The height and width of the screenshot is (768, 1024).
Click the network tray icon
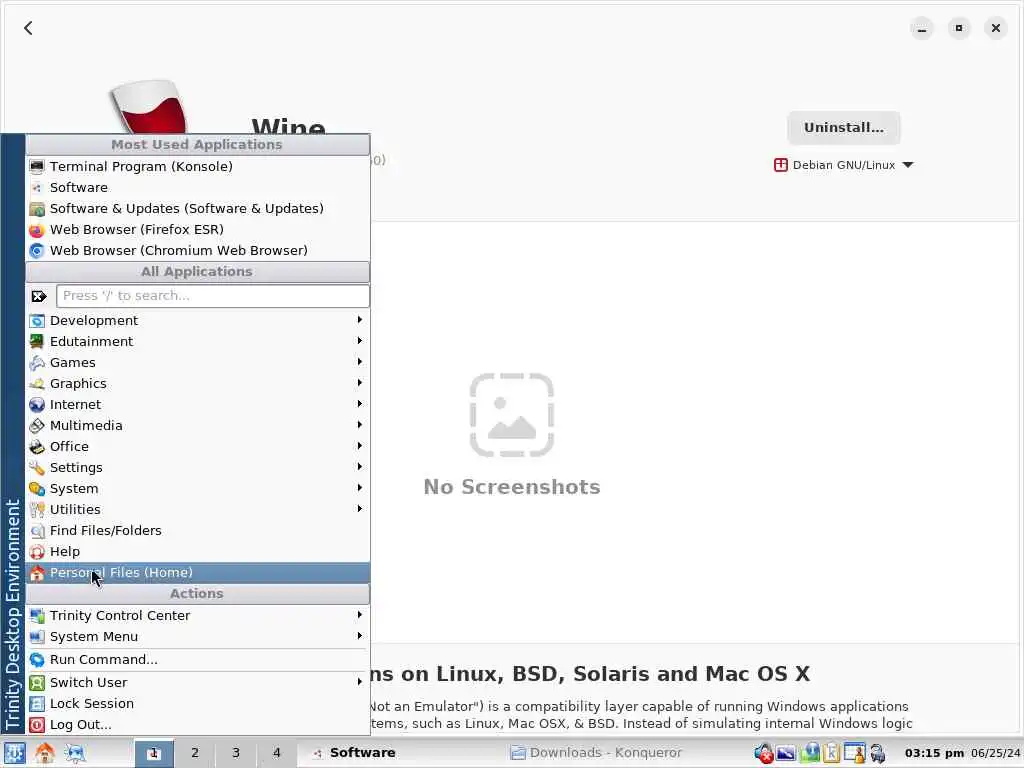pyautogui.click(x=878, y=754)
